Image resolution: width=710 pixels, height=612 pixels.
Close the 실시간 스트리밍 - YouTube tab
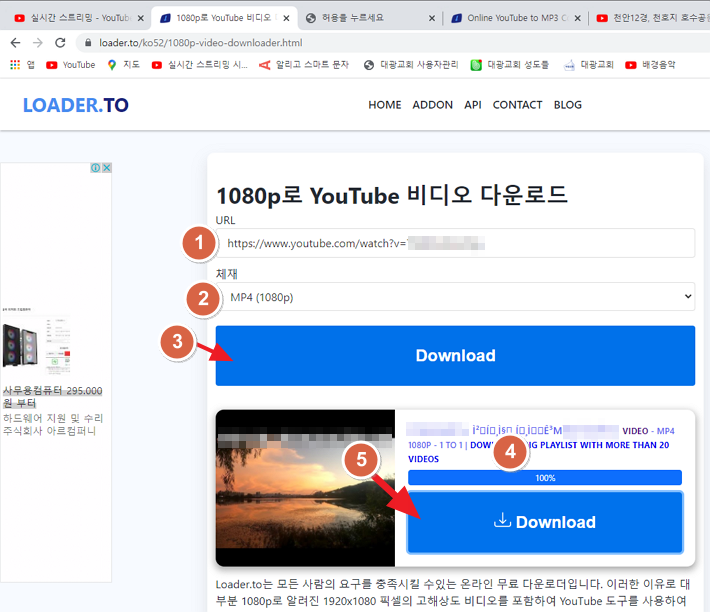tap(141, 18)
